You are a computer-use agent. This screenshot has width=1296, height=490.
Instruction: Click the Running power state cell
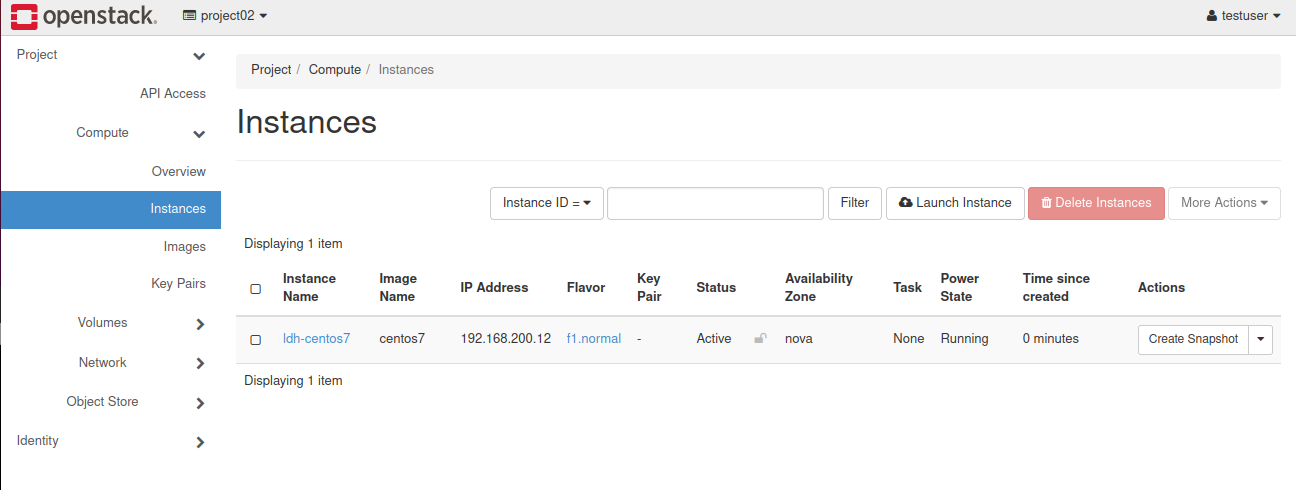(964, 339)
